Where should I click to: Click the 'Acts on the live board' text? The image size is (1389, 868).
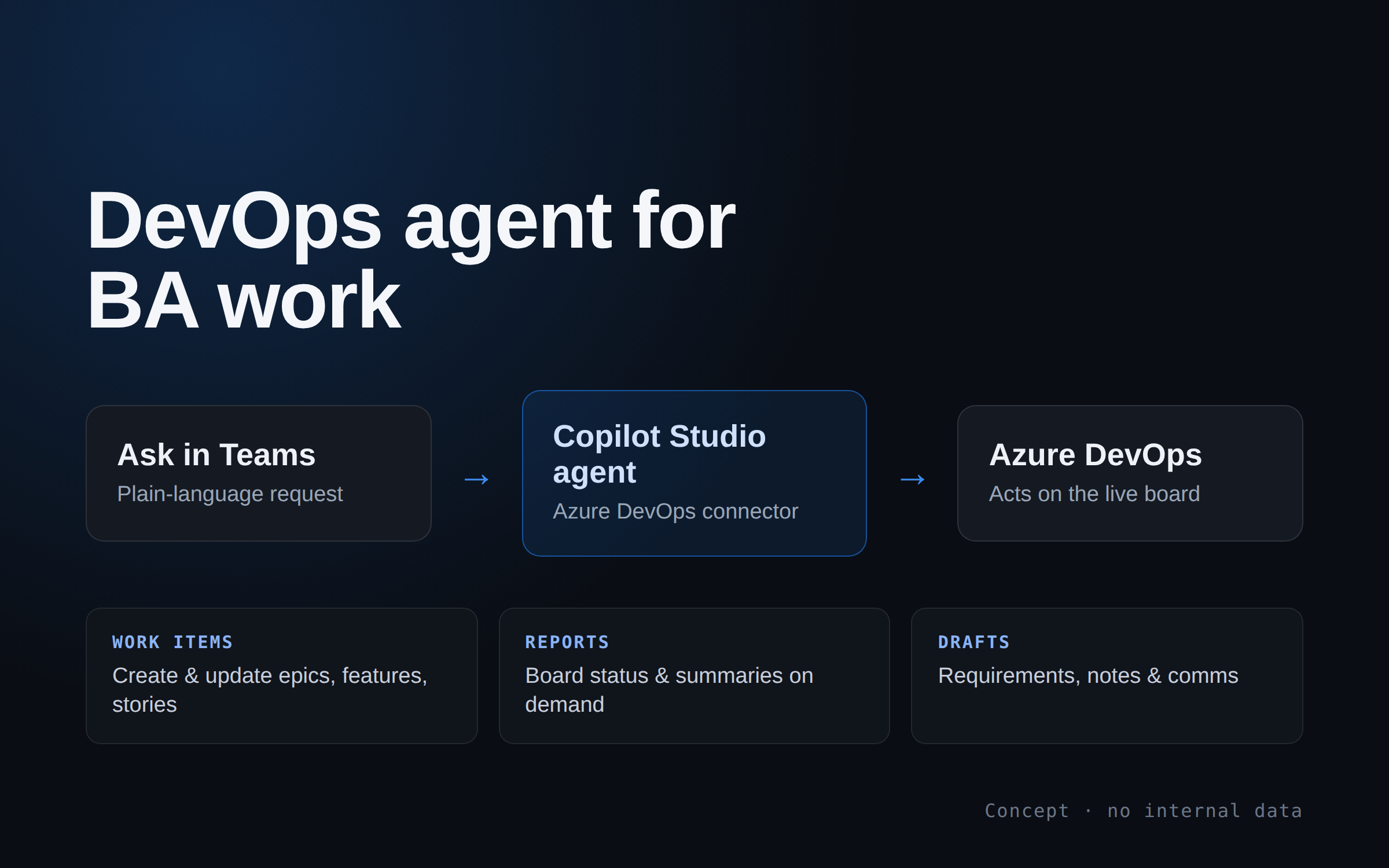tap(1094, 494)
